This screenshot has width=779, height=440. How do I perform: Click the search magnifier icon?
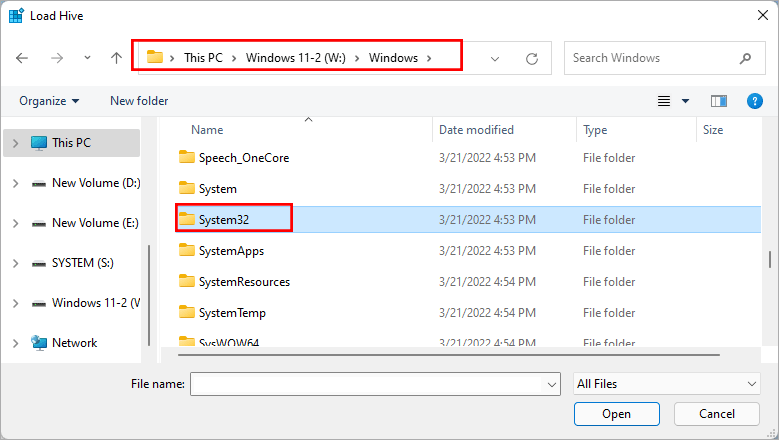(x=745, y=58)
